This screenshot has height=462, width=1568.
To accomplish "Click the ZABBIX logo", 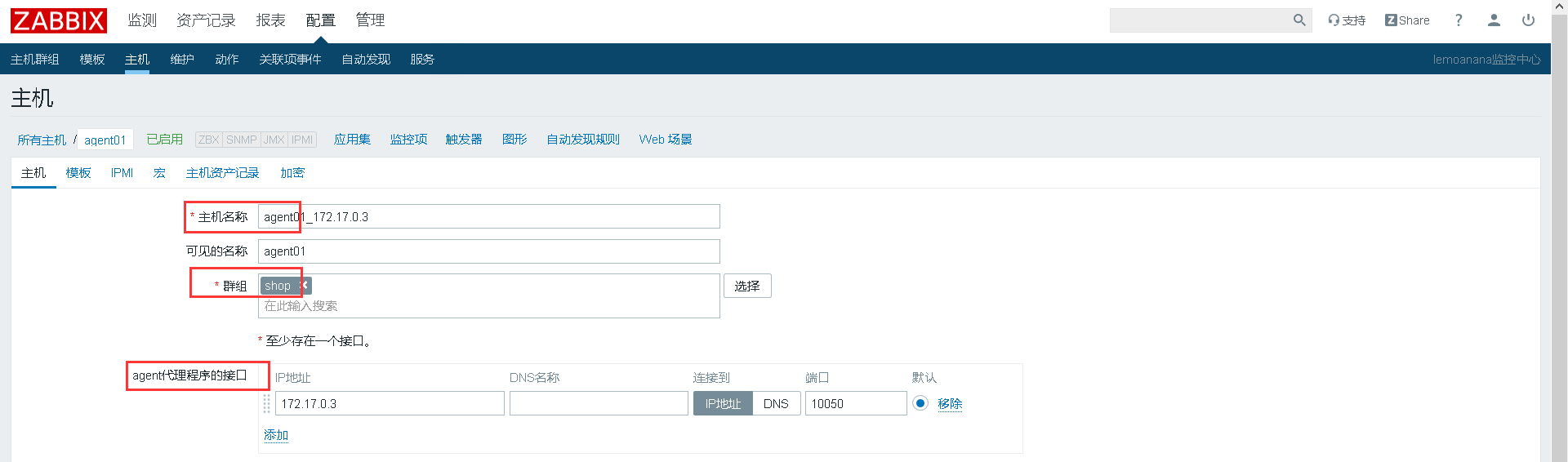I will click(59, 20).
